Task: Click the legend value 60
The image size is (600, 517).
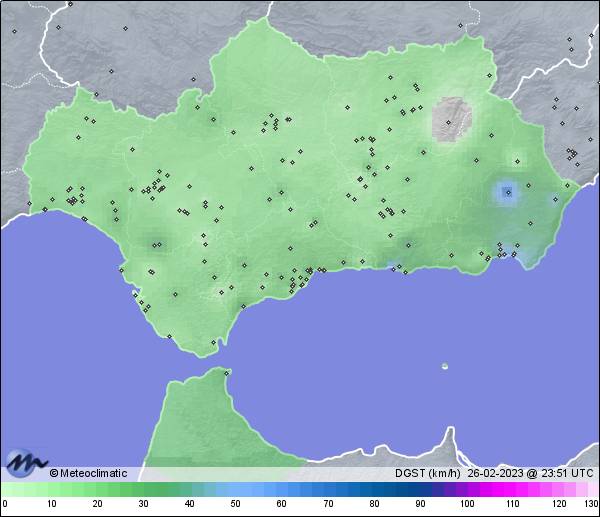Action: click(x=281, y=504)
